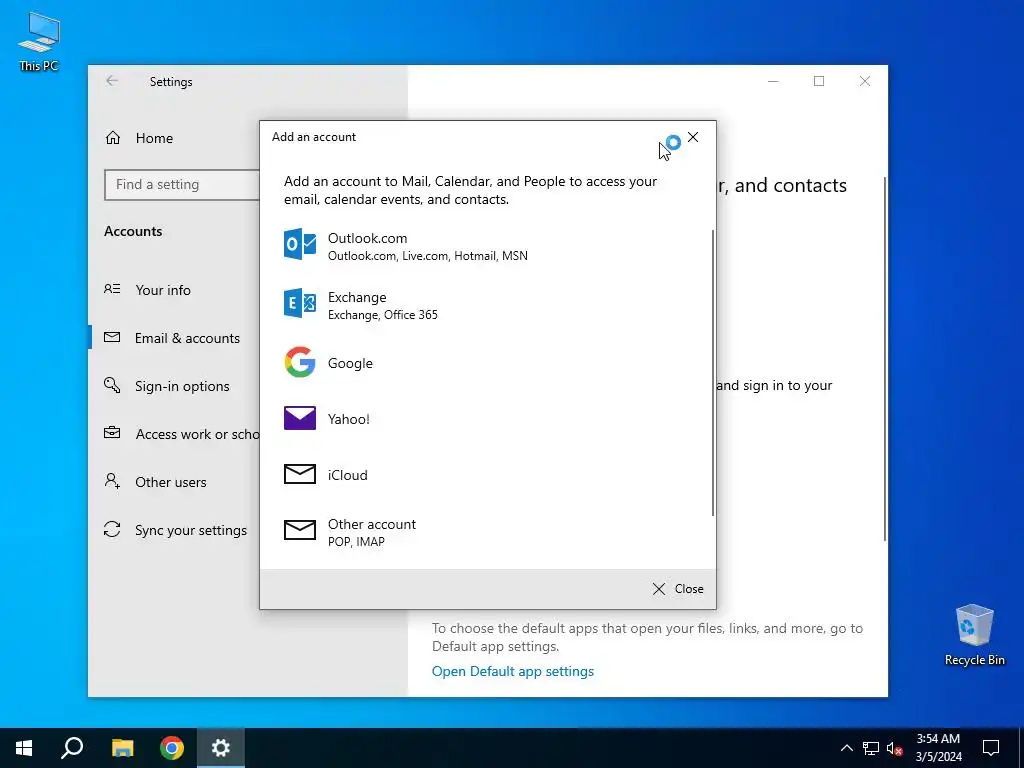This screenshot has height=768, width=1024.
Task: Open Other users settings page
Action: tap(170, 482)
